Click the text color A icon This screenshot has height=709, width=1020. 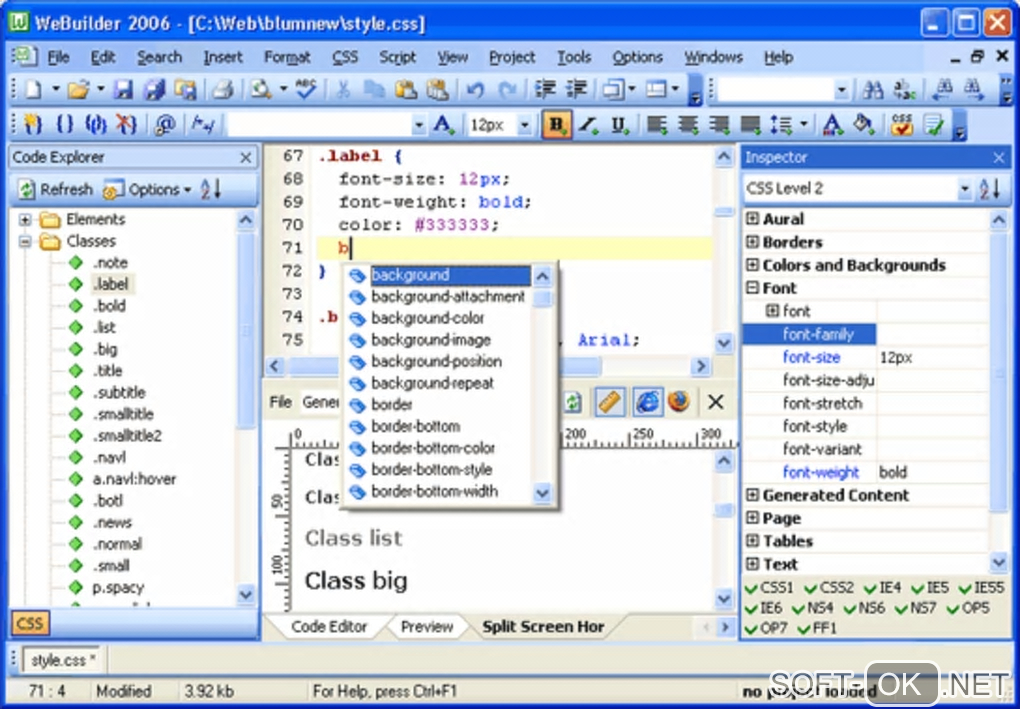(x=833, y=124)
